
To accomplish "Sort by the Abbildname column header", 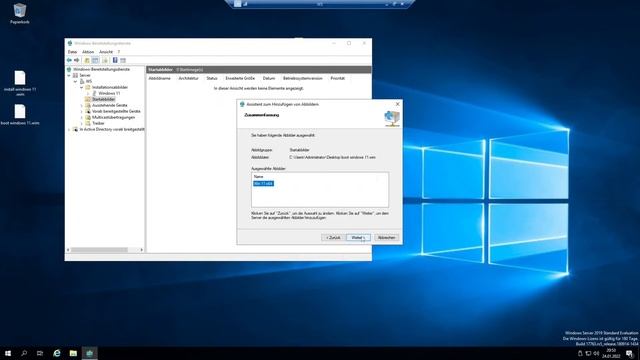I will pyautogui.click(x=161, y=78).
